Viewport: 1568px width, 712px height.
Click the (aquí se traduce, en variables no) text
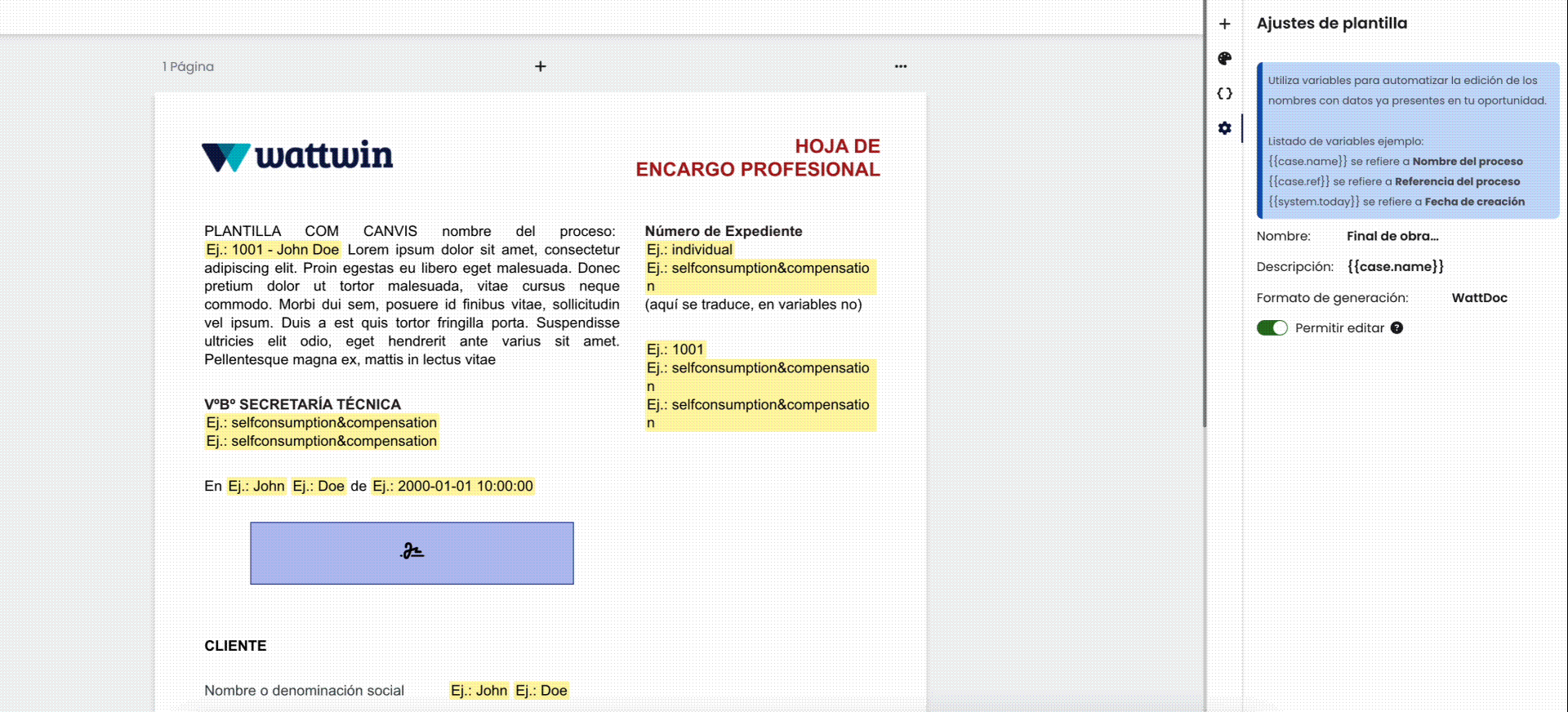click(x=753, y=305)
